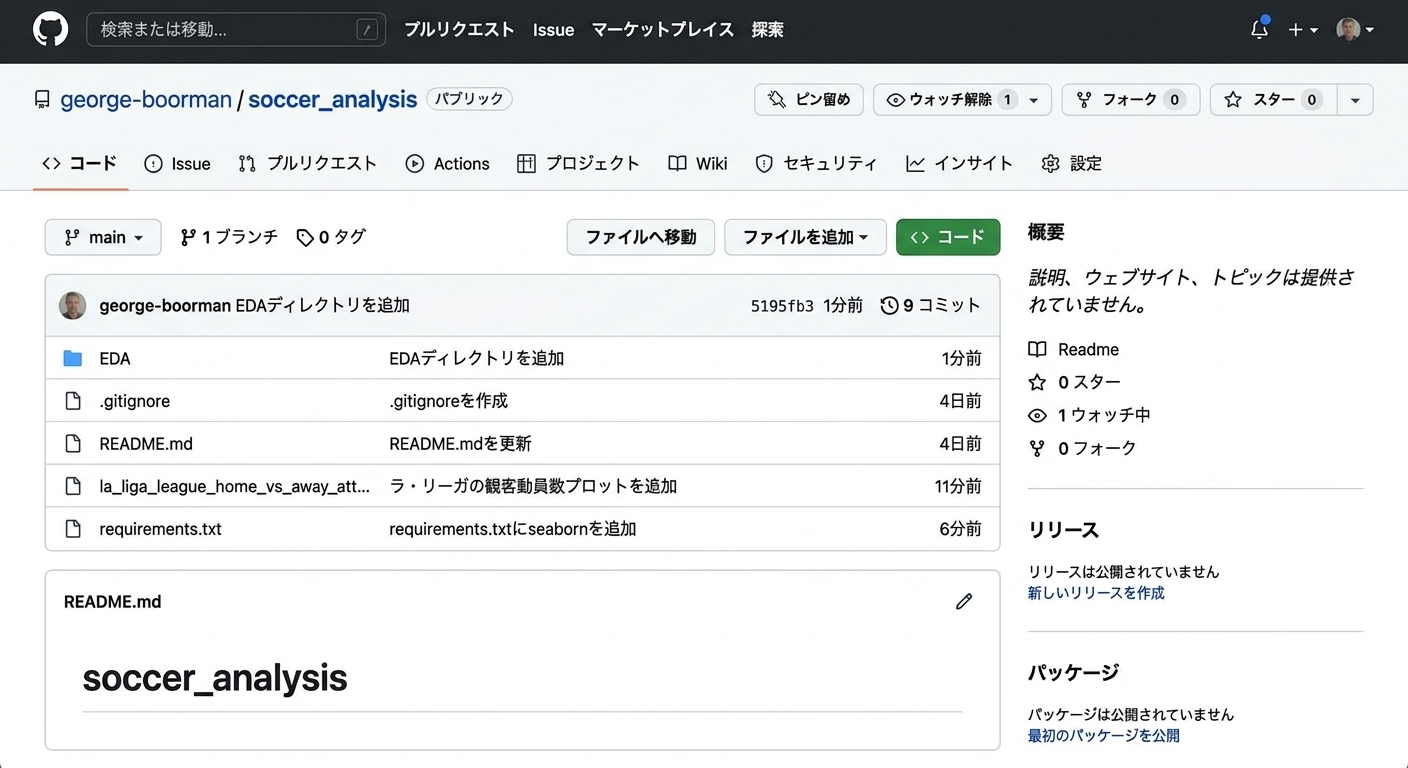The height and width of the screenshot is (768, 1408).
Task: Switch to the インサイト tab
Action: (x=959, y=163)
